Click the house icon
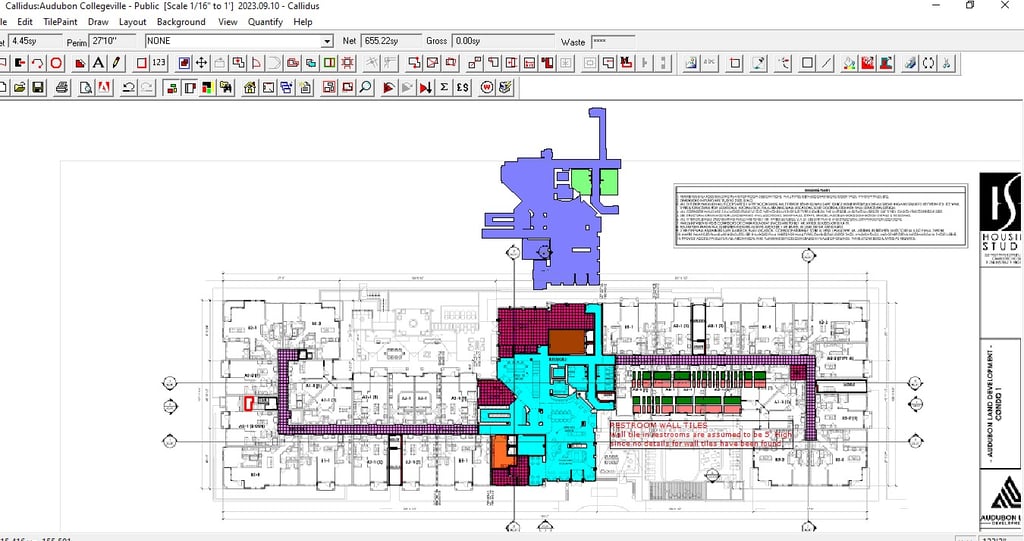Image resolution: width=1024 pixels, height=541 pixels. click(x=249, y=88)
